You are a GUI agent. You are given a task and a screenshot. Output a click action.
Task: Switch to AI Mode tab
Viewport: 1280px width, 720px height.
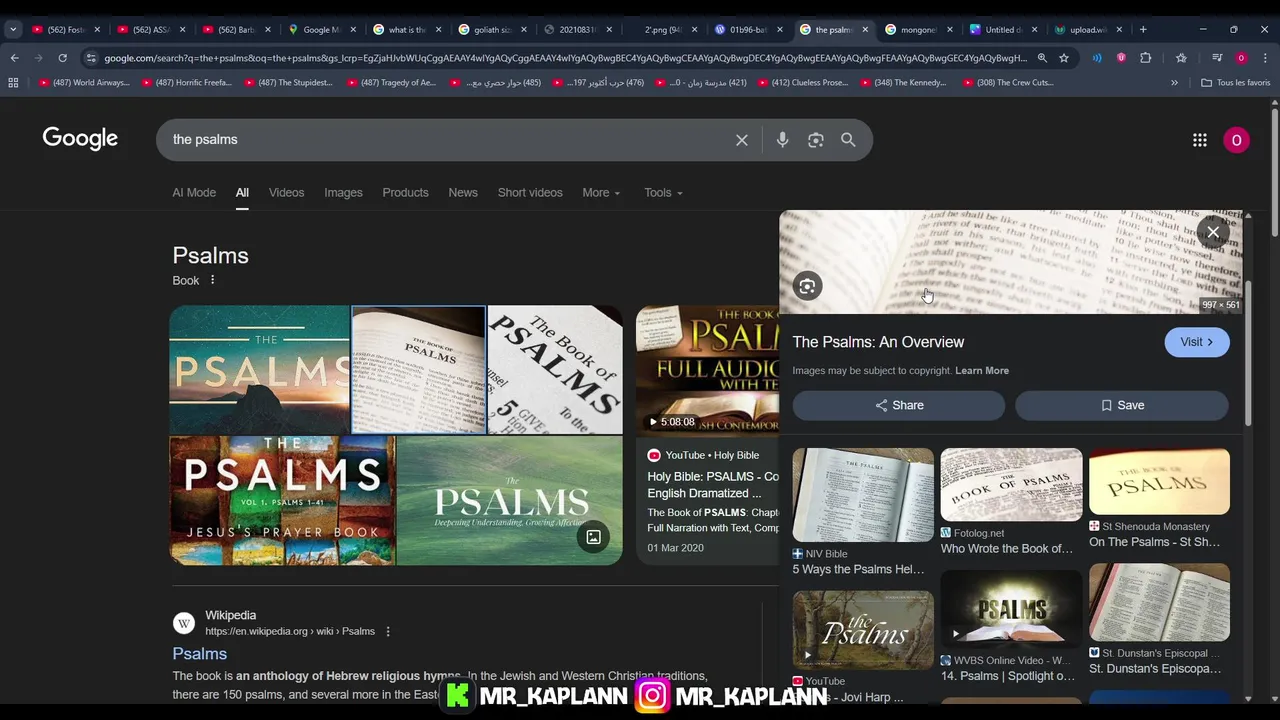point(194,192)
